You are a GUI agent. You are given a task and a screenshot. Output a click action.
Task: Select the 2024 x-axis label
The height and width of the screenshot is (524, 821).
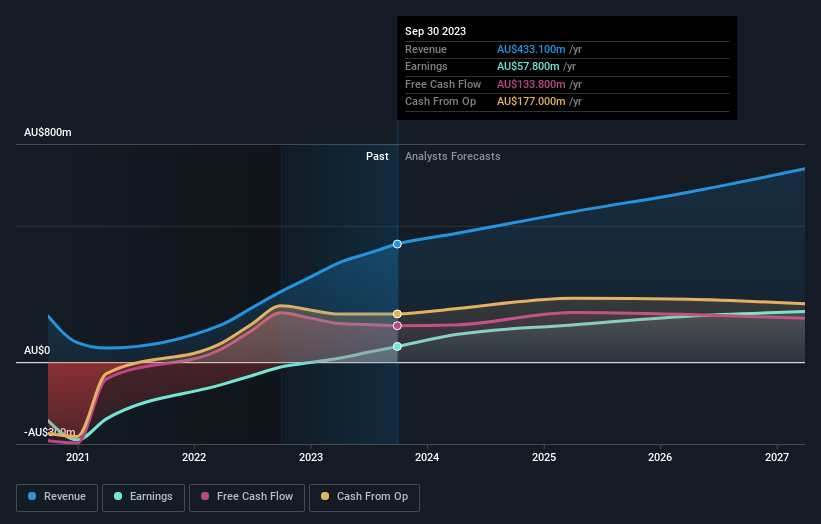click(x=427, y=457)
